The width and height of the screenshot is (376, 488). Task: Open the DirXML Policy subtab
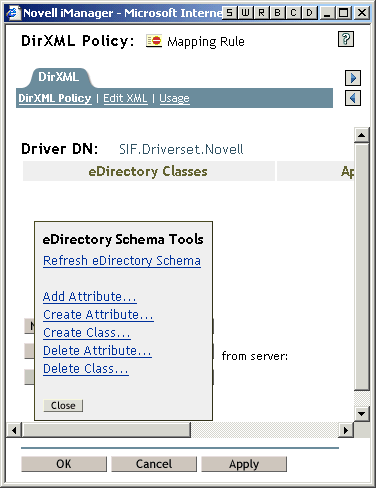[x=55, y=98]
